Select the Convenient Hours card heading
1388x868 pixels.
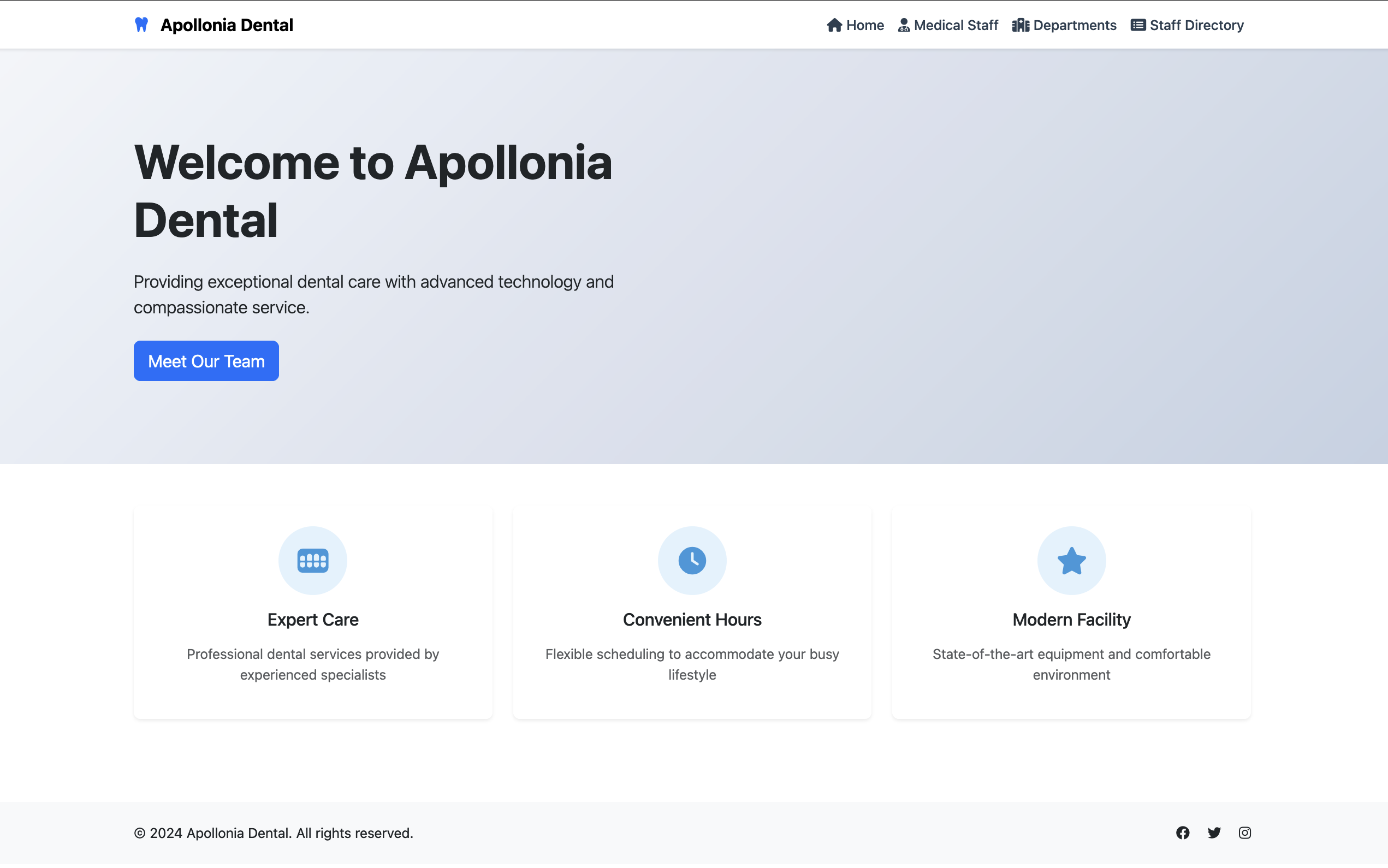[692, 620]
